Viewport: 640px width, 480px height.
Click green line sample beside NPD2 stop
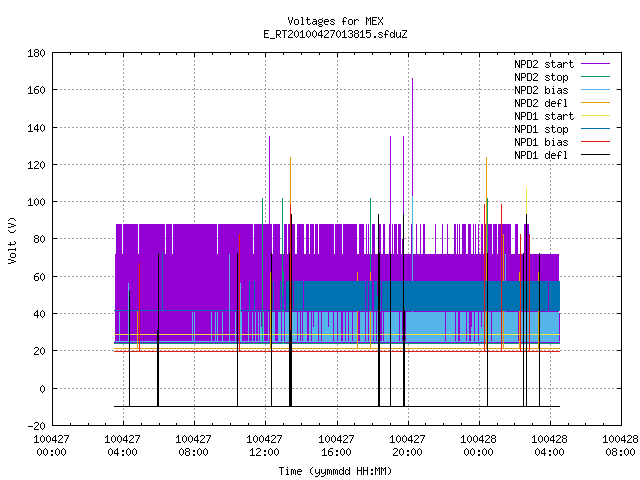(x=595, y=77)
